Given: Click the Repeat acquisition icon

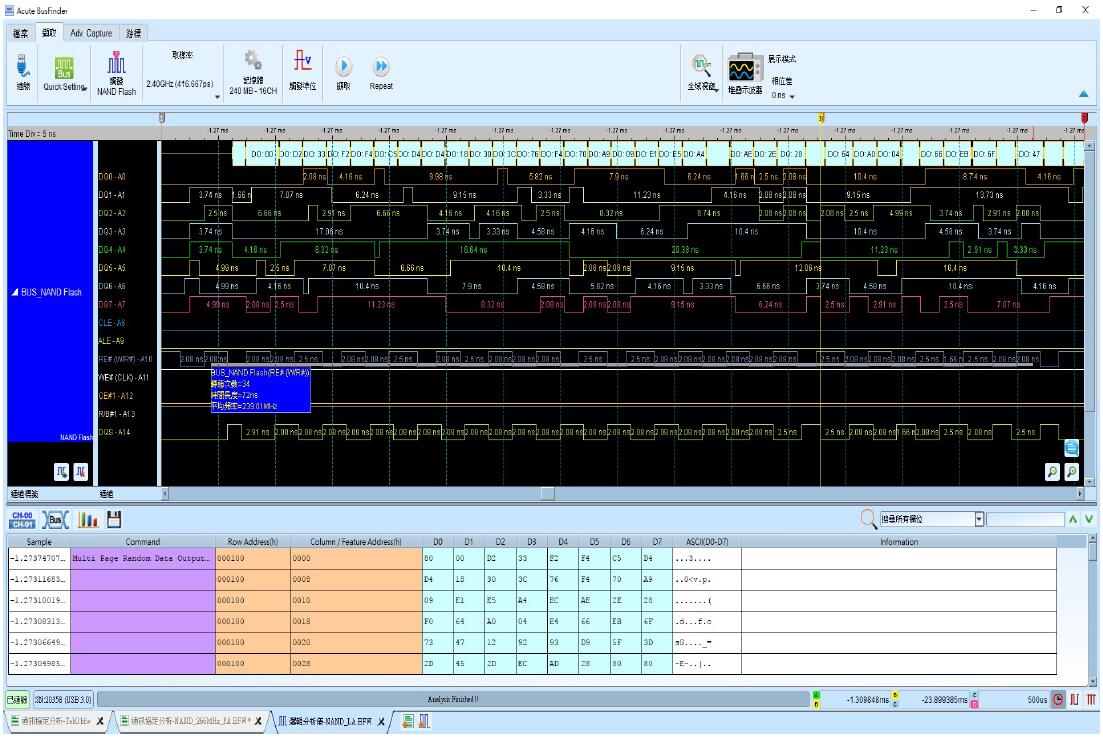Looking at the screenshot, I should click(x=380, y=66).
